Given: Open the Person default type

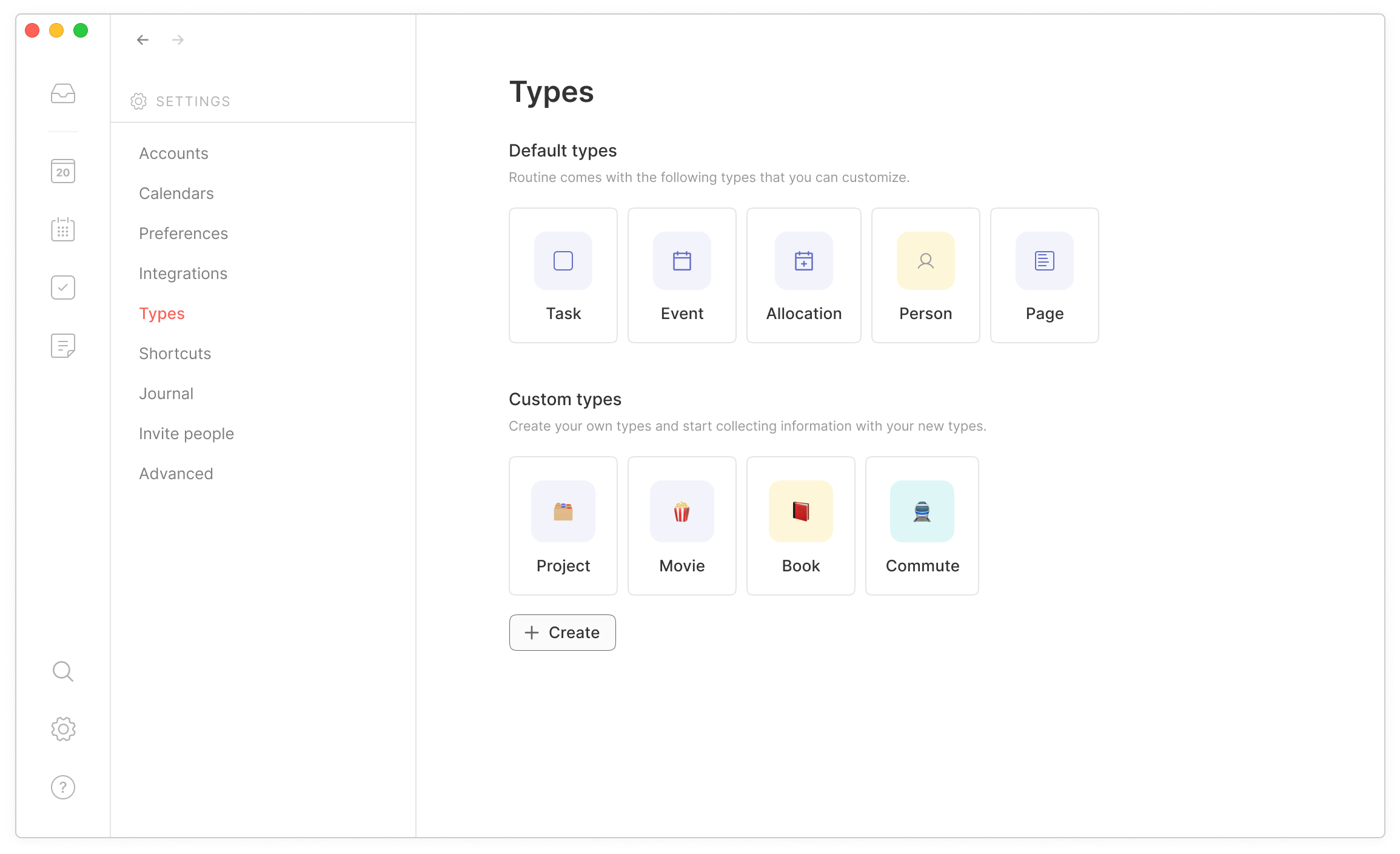Looking at the screenshot, I should pos(925,275).
